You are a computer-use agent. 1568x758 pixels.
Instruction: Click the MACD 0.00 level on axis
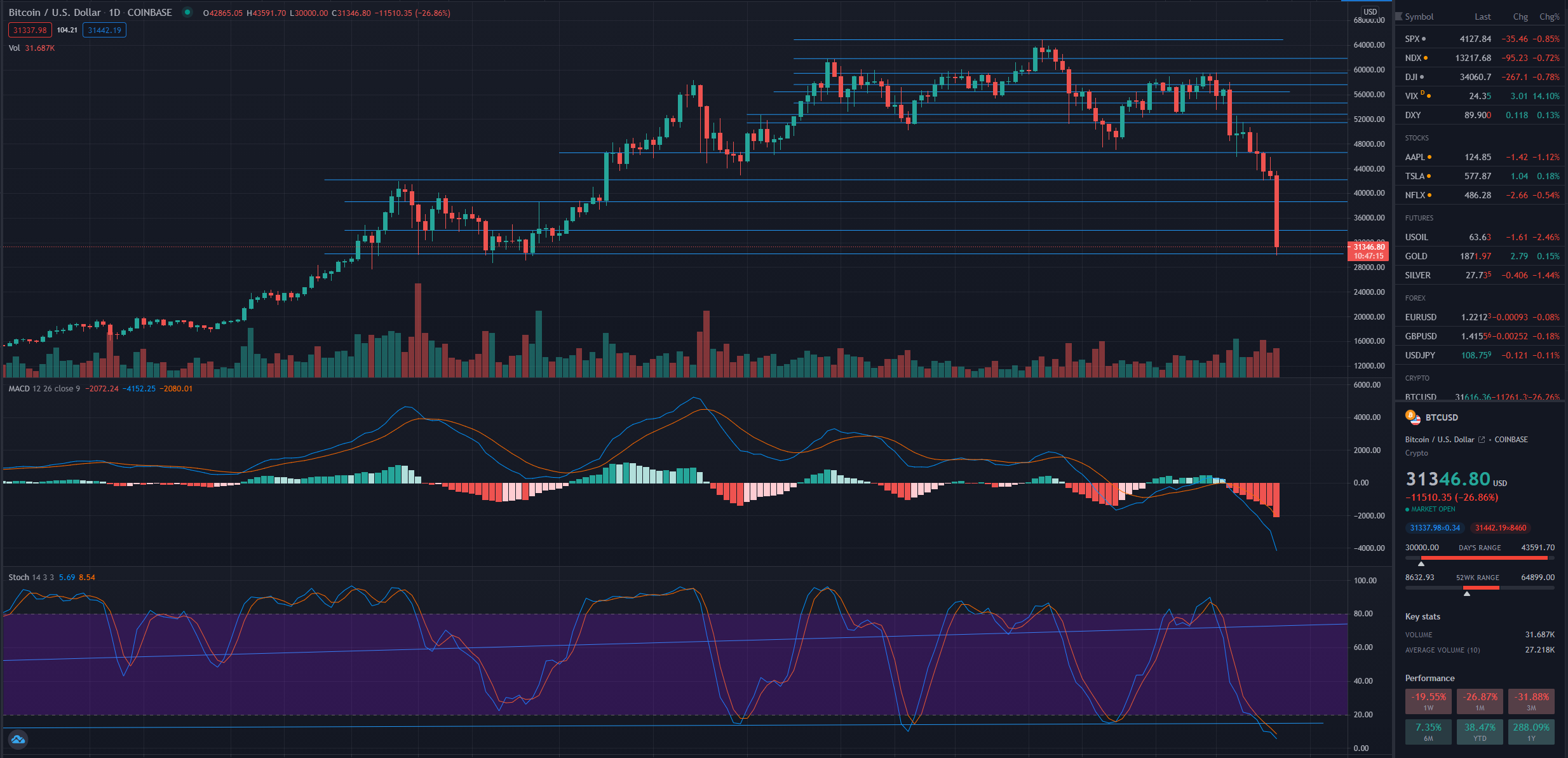1361,483
